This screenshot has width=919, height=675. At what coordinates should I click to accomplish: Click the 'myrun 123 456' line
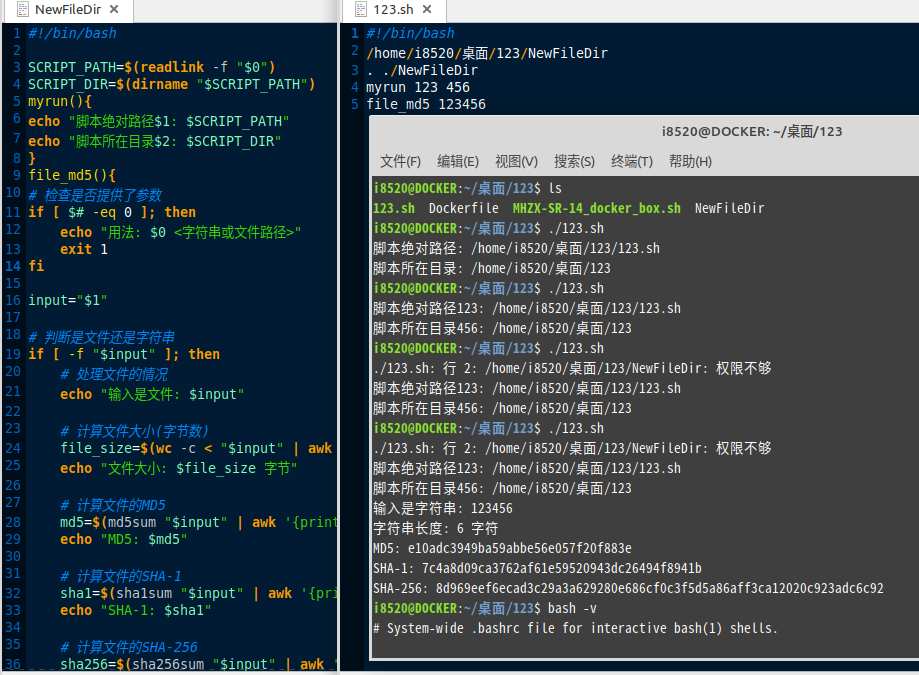pos(418,87)
